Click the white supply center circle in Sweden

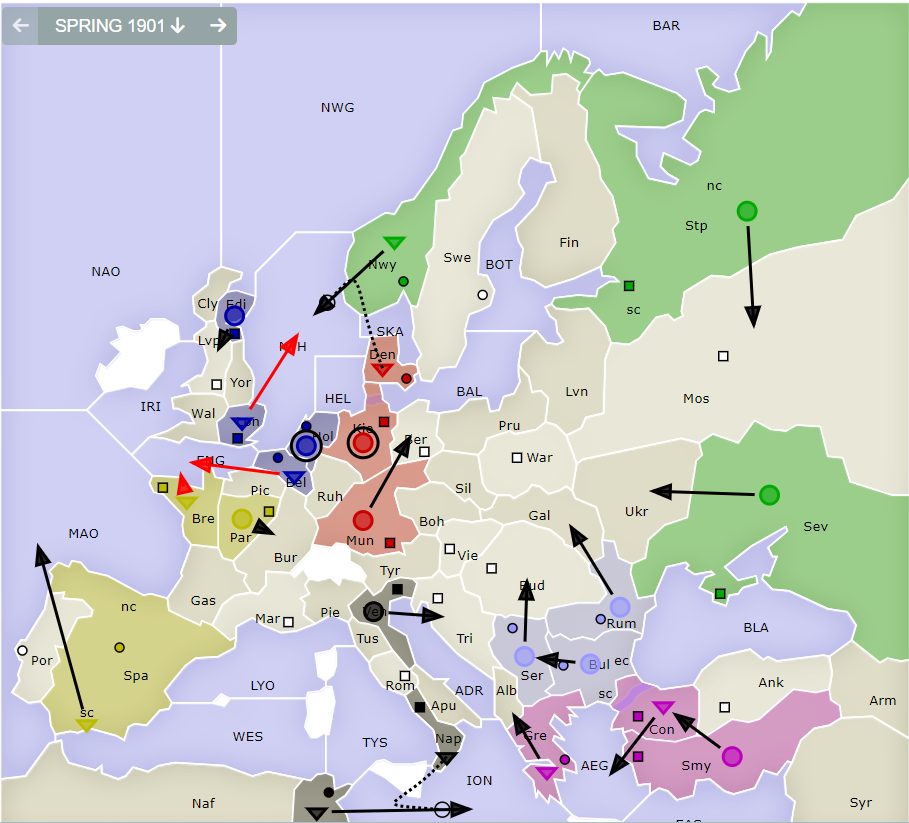tap(482, 295)
